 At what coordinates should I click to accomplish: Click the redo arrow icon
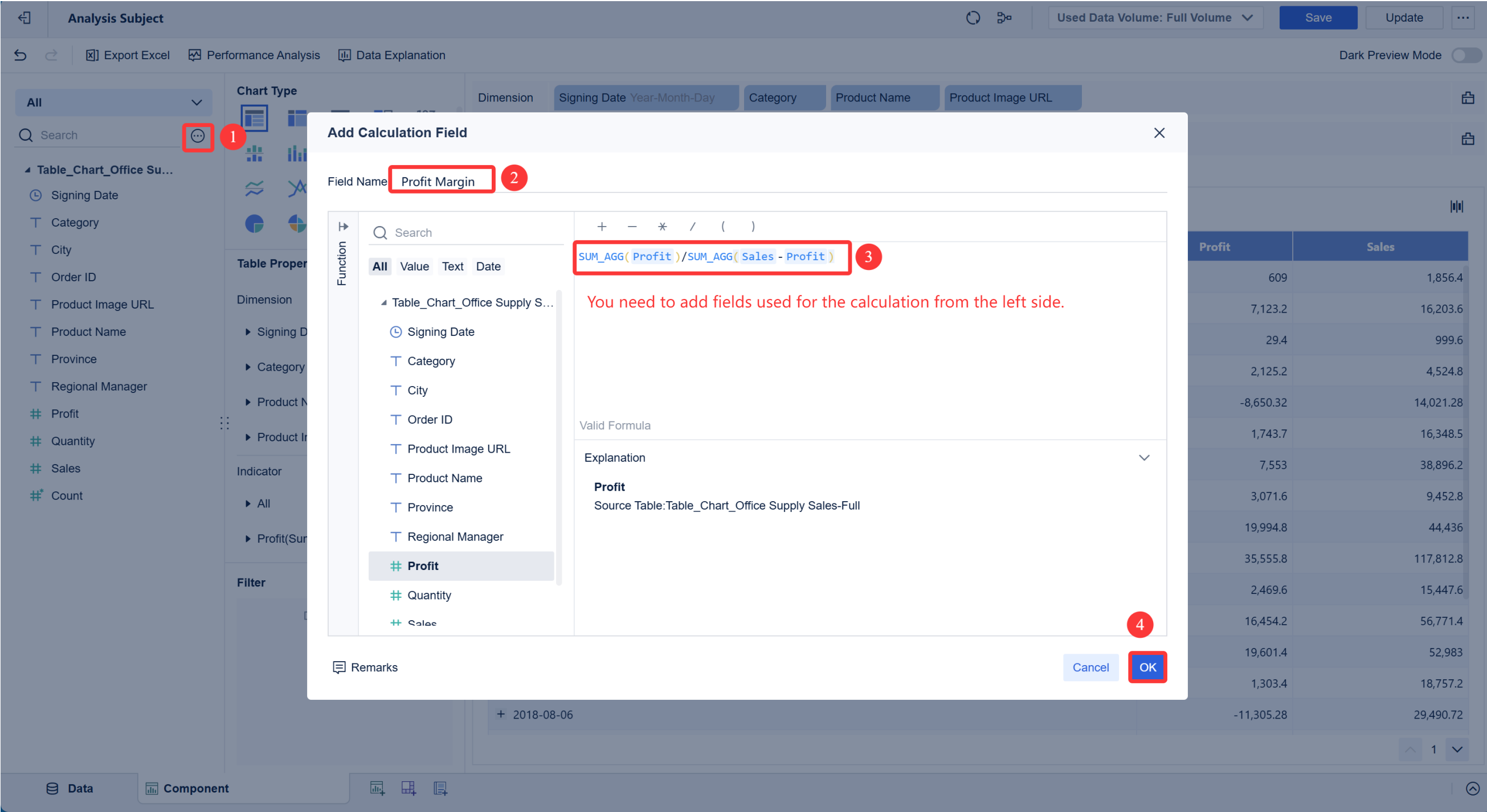(x=51, y=55)
